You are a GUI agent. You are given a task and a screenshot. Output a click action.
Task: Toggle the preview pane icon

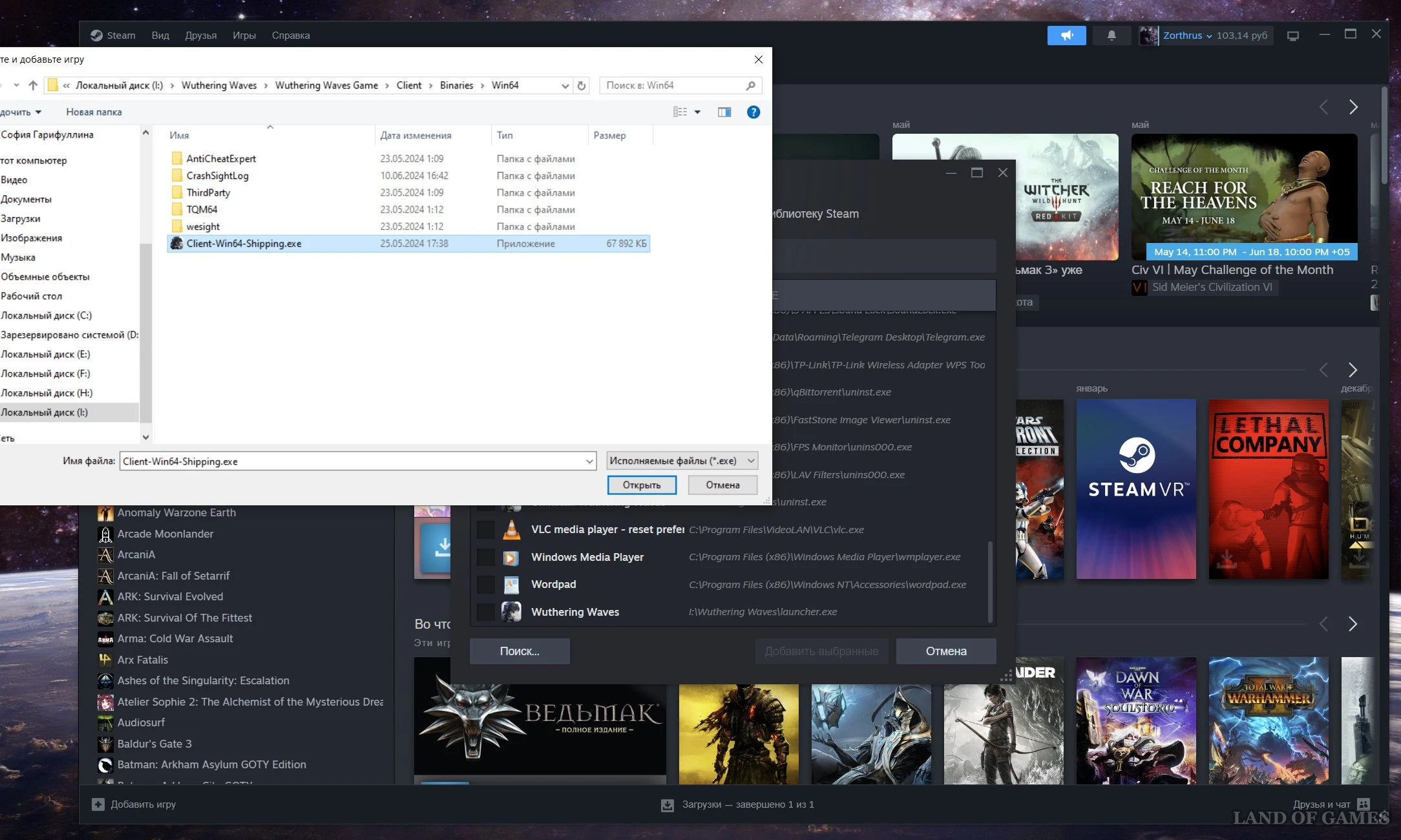(724, 112)
